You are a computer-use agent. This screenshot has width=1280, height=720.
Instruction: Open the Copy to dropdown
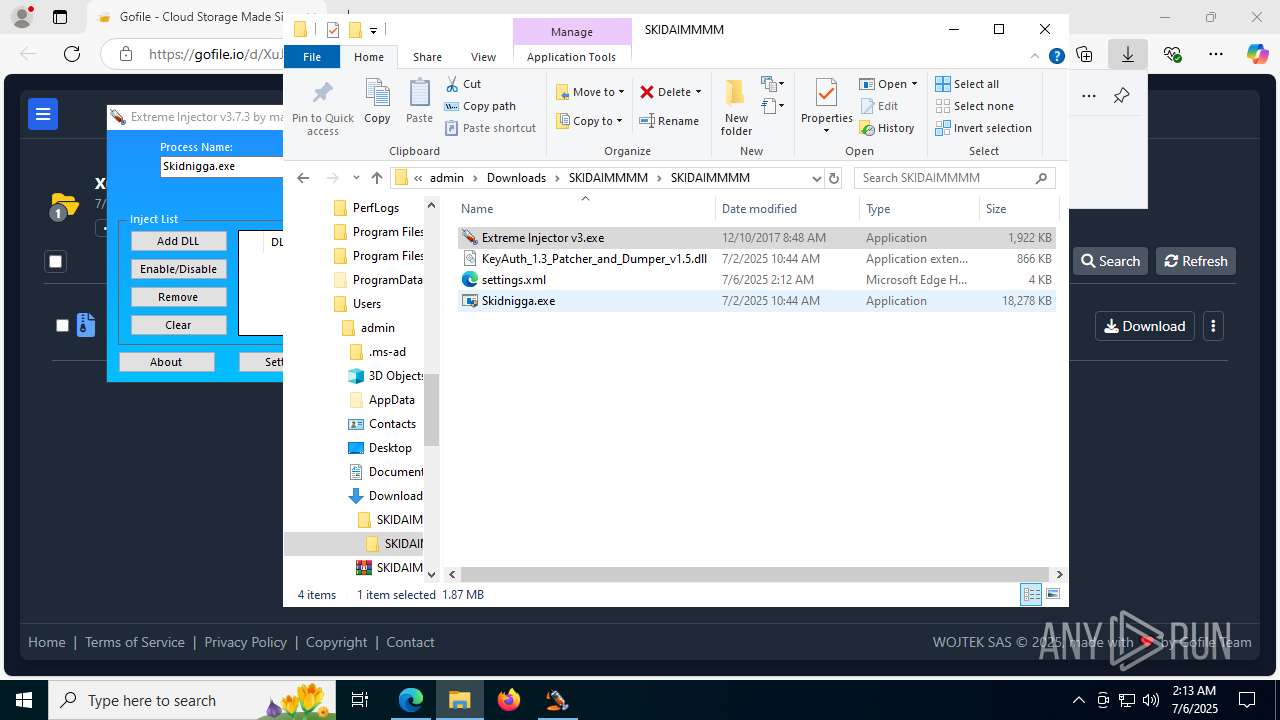(x=590, y=121)
